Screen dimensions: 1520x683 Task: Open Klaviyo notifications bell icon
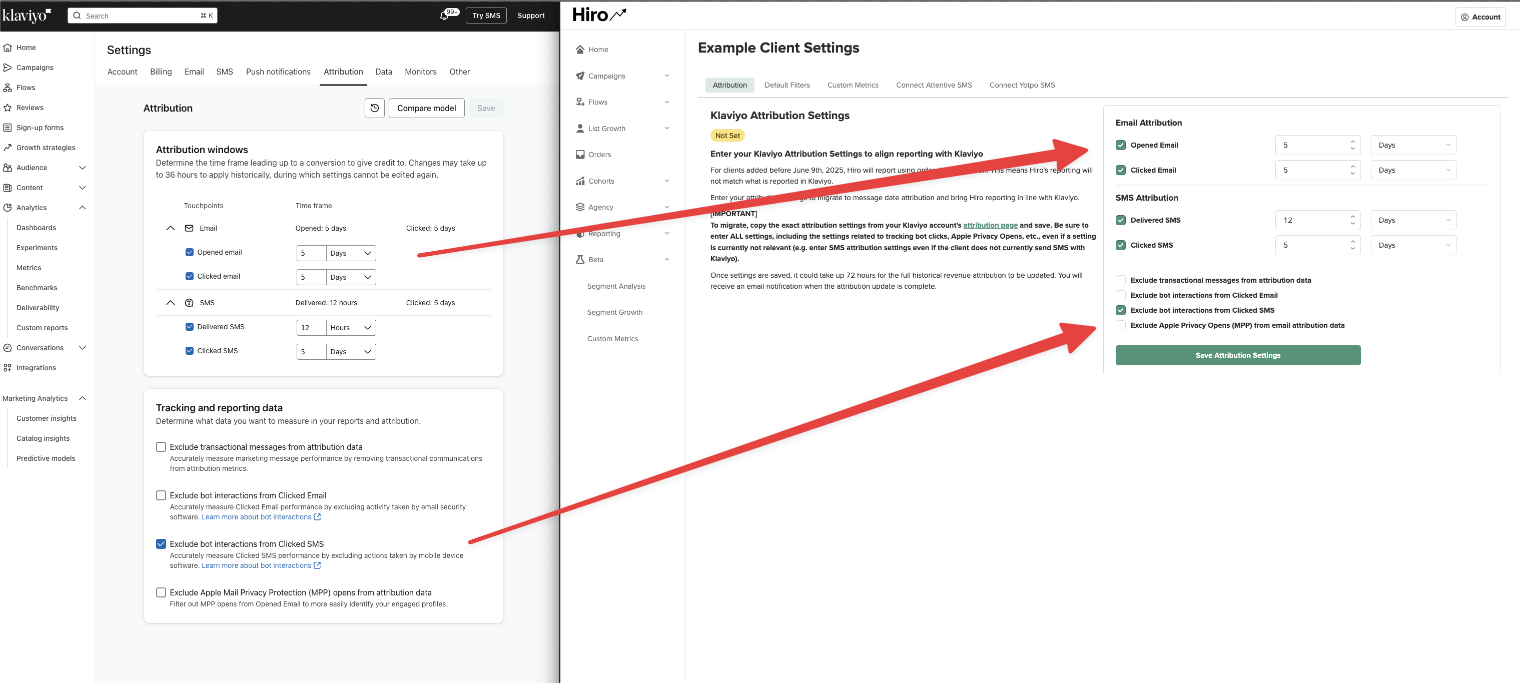point(445,16)
